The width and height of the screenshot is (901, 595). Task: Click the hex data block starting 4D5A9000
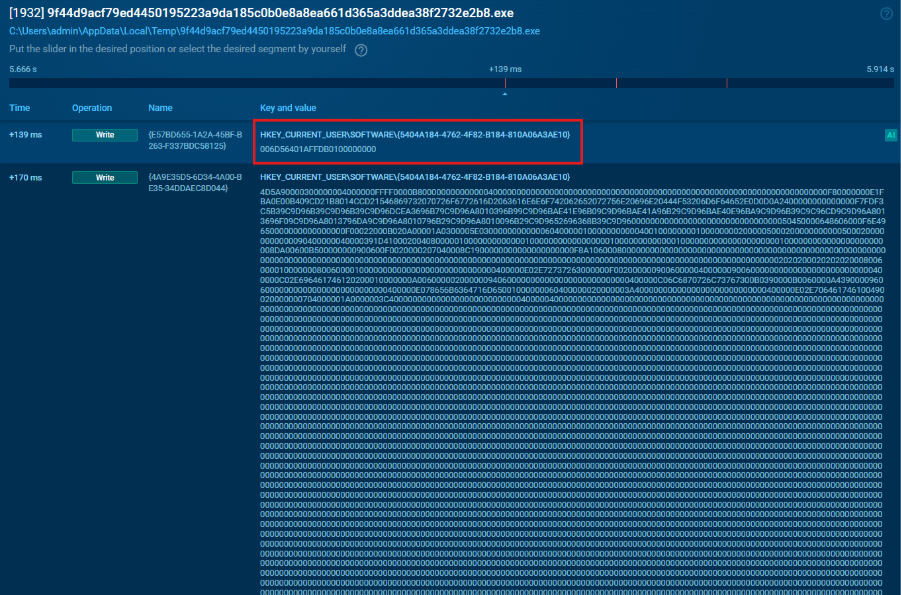pos(572,393)
